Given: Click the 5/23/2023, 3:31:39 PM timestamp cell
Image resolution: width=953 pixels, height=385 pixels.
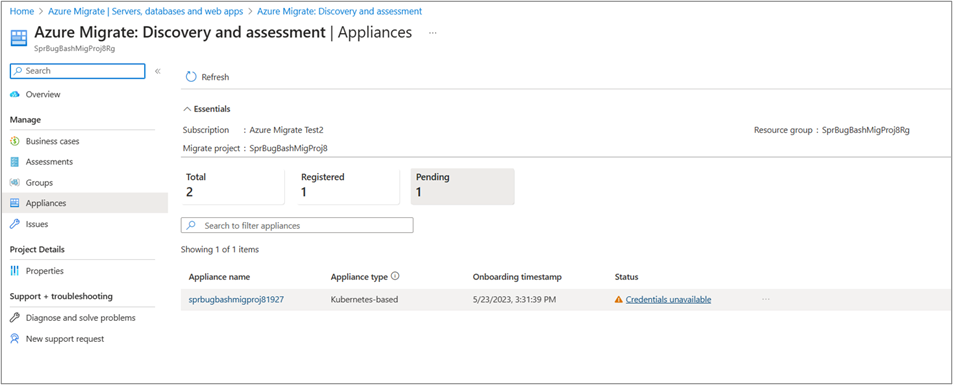Looking at the screenshot, I should coord(514,299).
